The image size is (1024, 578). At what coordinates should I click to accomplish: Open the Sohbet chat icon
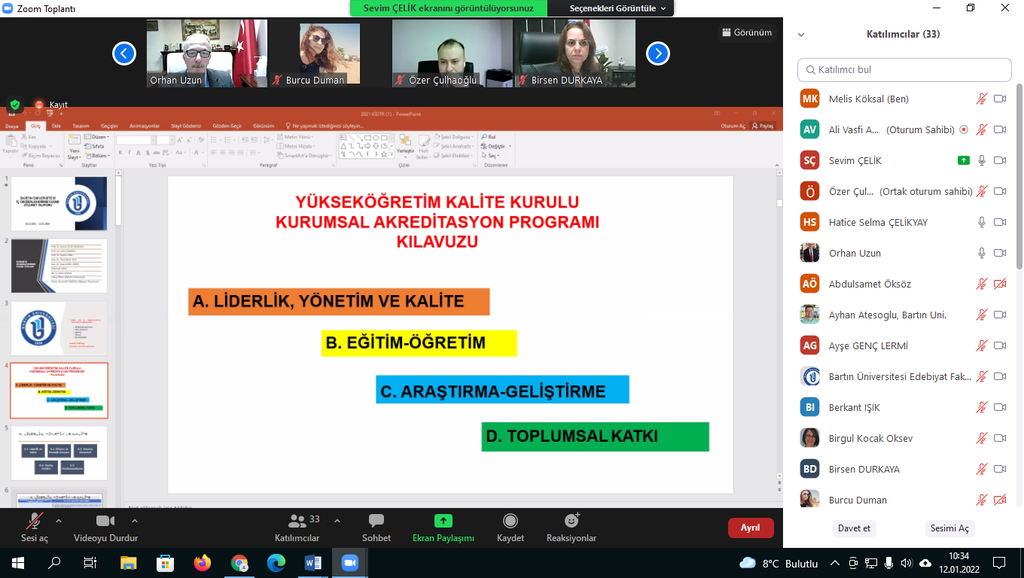(376, 522)
